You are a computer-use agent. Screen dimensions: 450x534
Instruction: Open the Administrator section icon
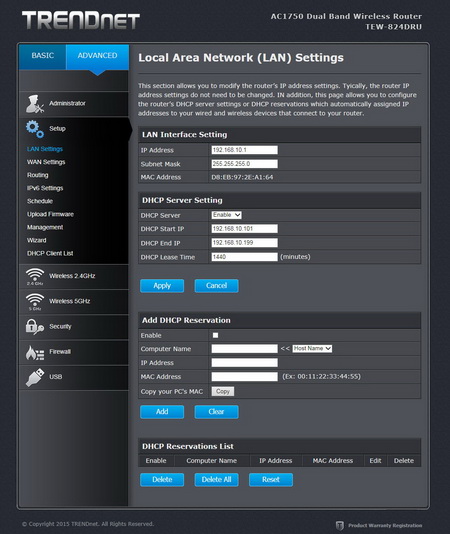tap(35, 104)
